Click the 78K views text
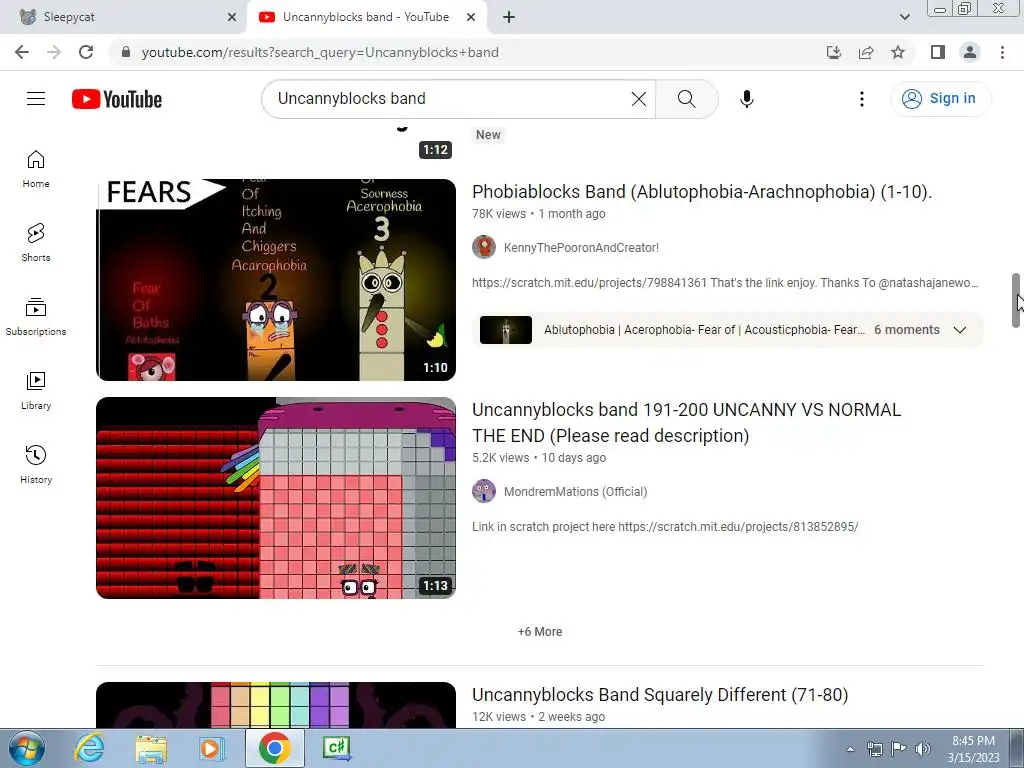 [x=499, y=214]
